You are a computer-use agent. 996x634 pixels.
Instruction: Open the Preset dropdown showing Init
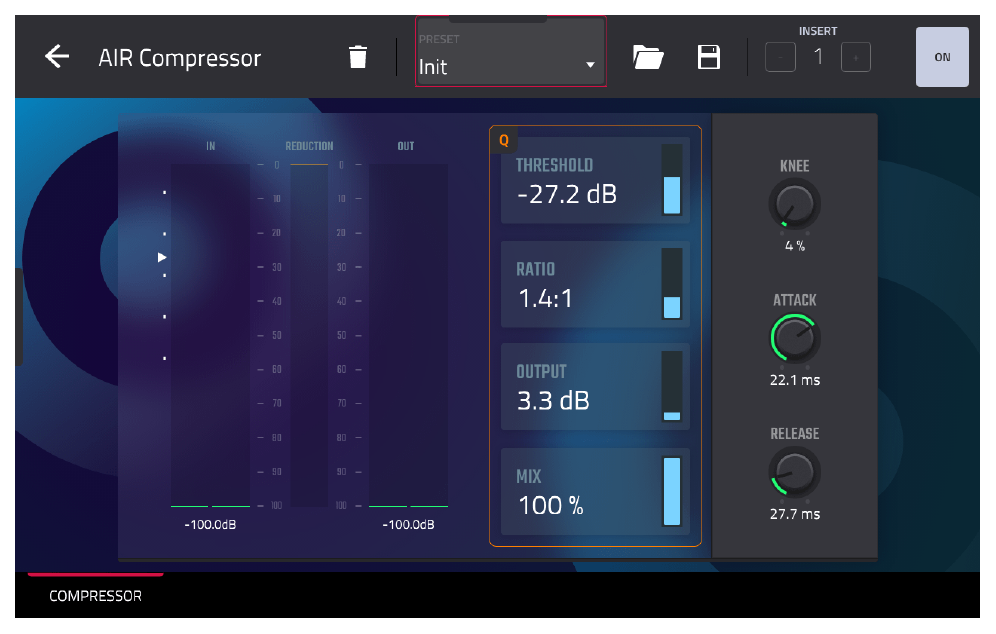point(511,52)
